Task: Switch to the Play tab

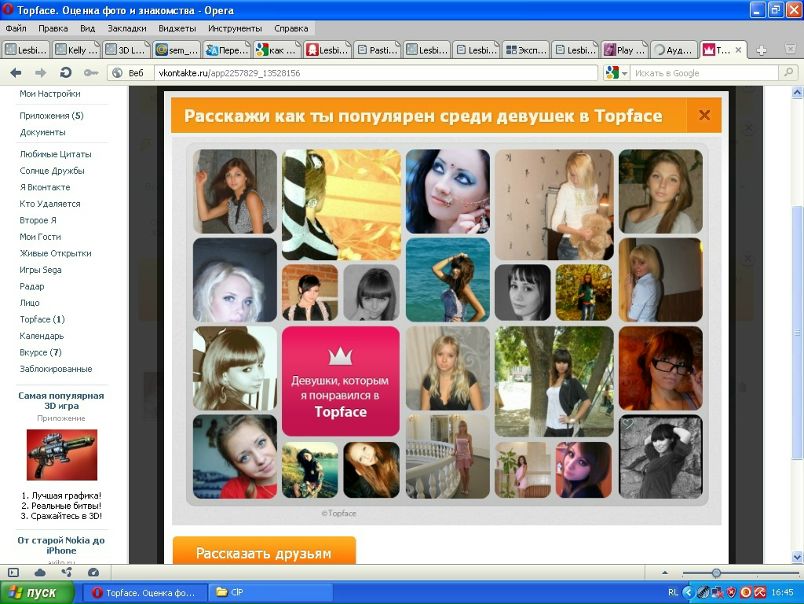Action: (624, 50)
